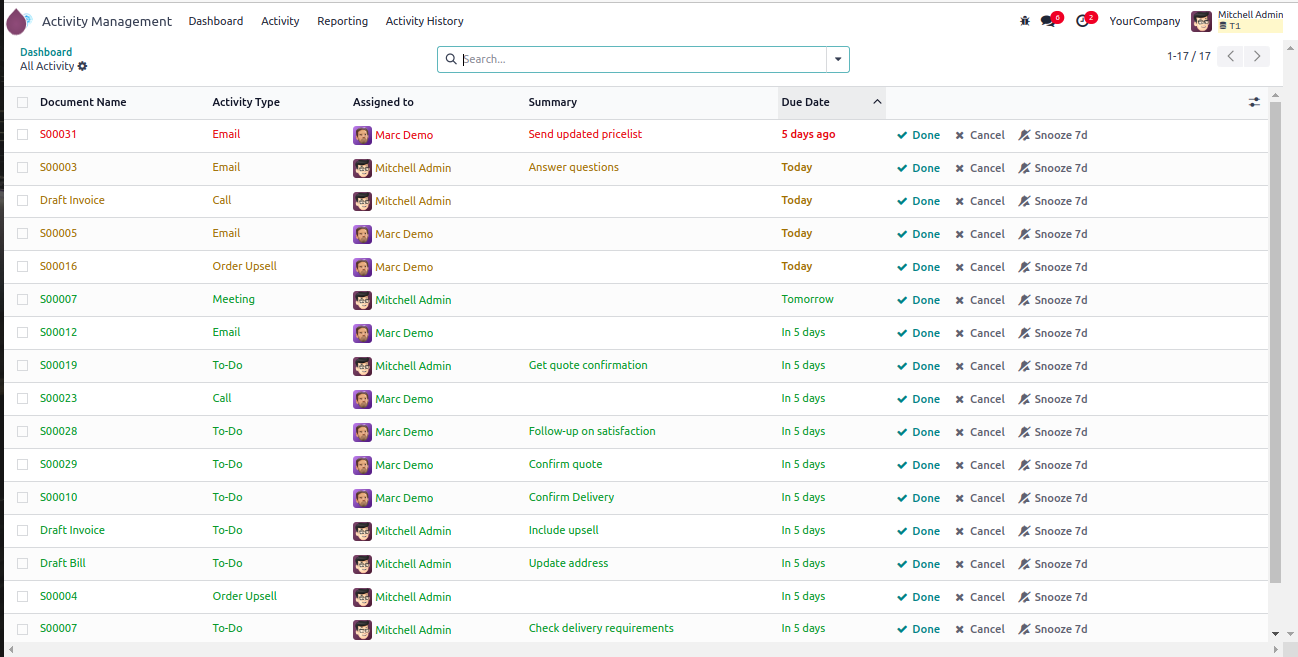The image size is (1298, 657).
Task: Toggle the select-all header checkbox
Action: (x=23, y=102)
